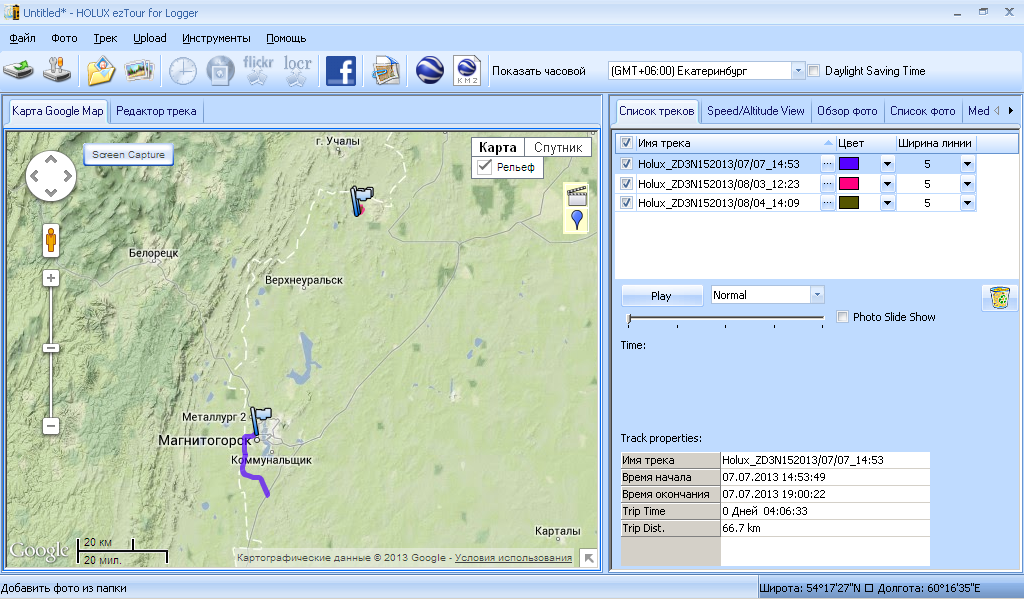Open the Фото menu
1024x600 pixels.
[64, 38]
